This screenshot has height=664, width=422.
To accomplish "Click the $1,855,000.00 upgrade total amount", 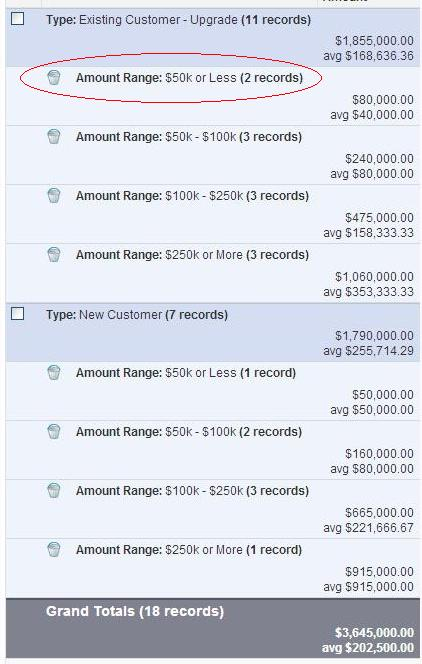I will point(374,41).
